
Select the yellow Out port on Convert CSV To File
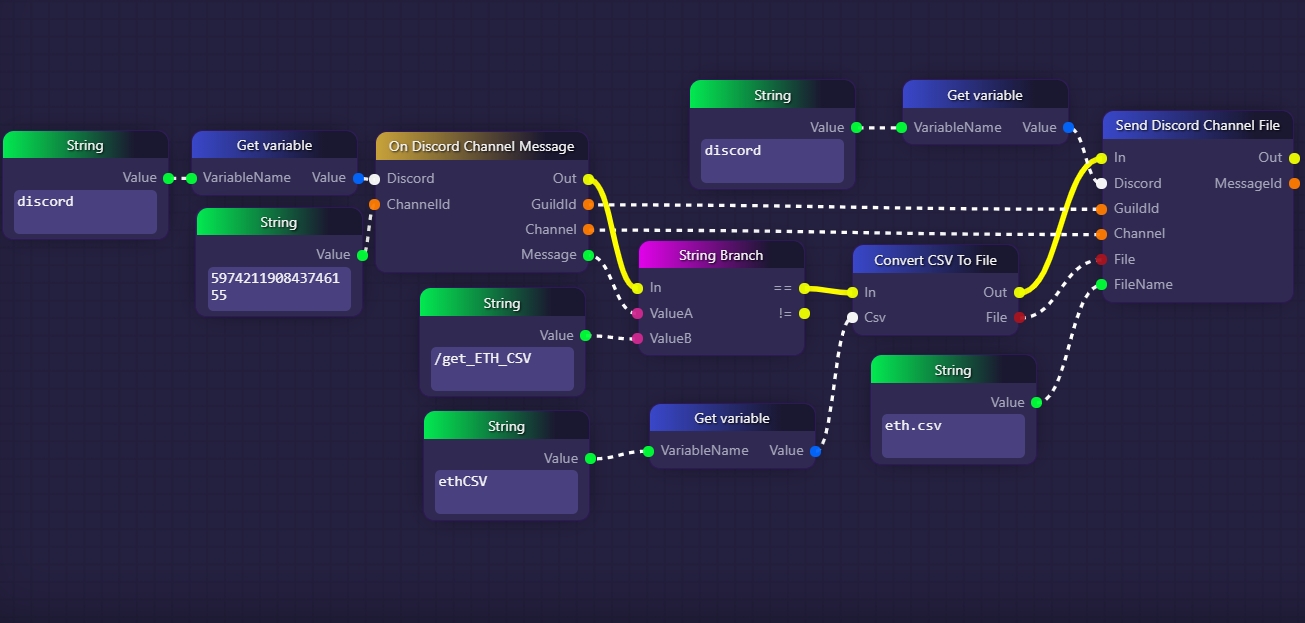click(x=1019, y=292)
